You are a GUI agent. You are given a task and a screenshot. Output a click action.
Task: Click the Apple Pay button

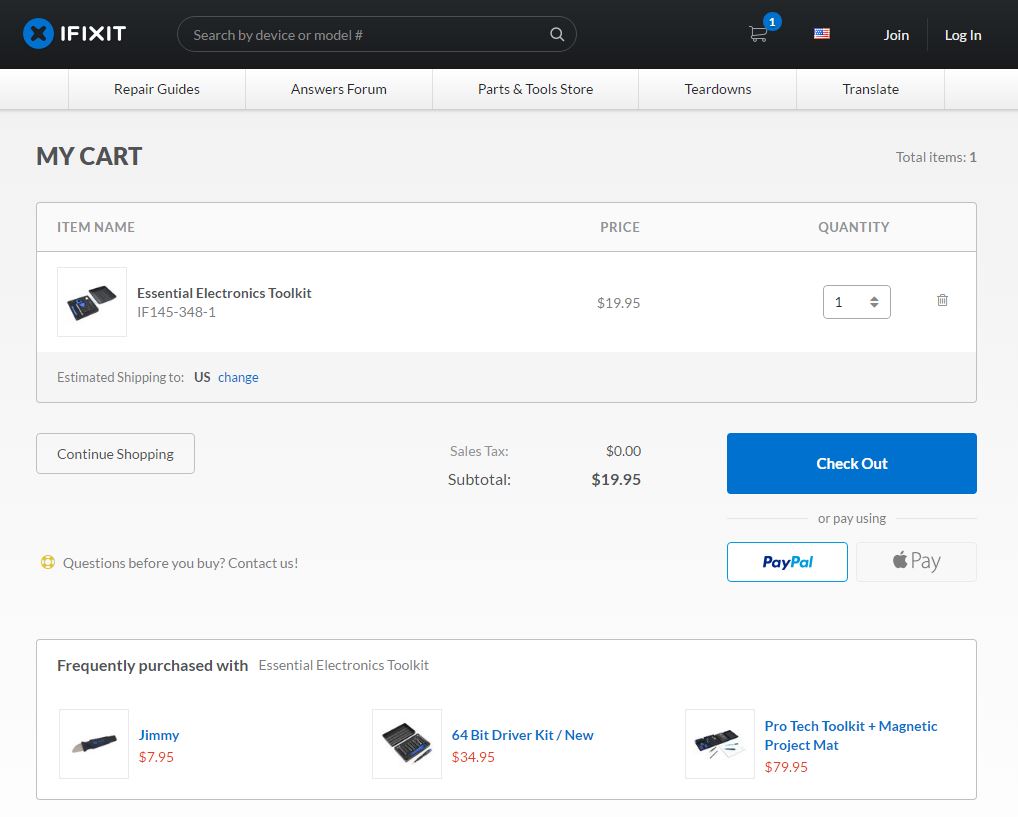click(916, 562)
